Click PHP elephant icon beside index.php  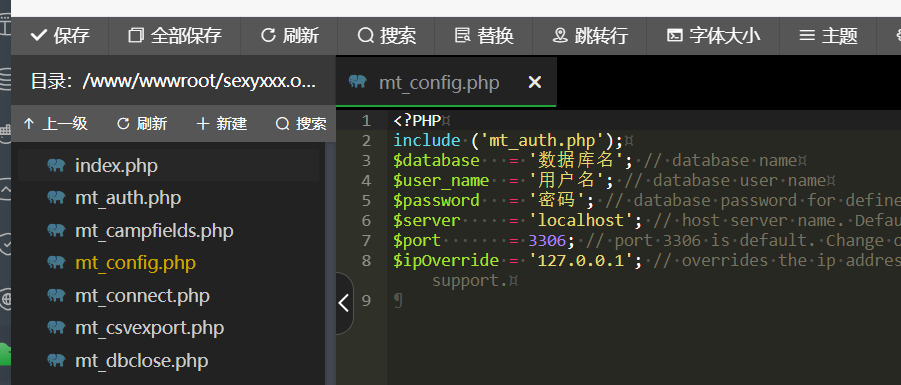(x=56, y=165)
